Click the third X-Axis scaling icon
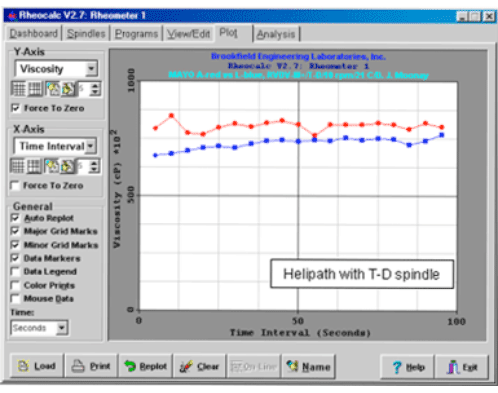Viewport: 498px width, 393px height. point(52,166)
